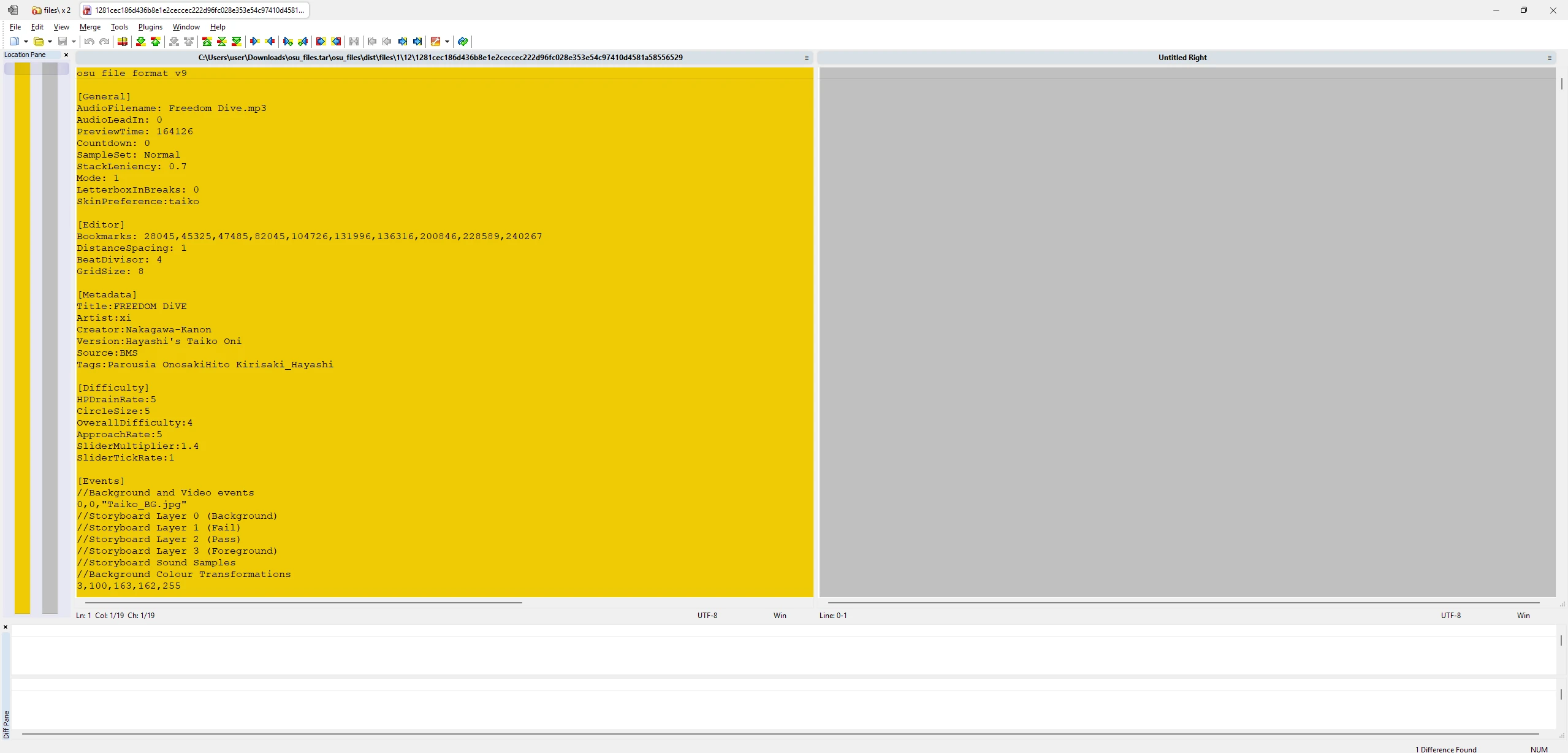
Task: Click the Last Difference toolbar icon
Action: coord(237,42)
